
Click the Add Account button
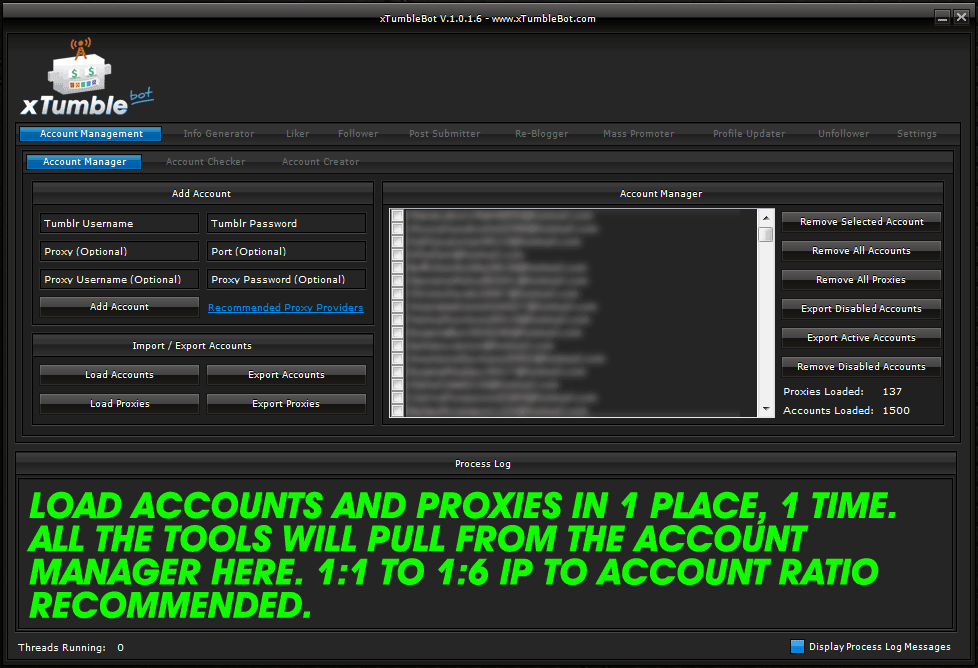tap(119, 307)
